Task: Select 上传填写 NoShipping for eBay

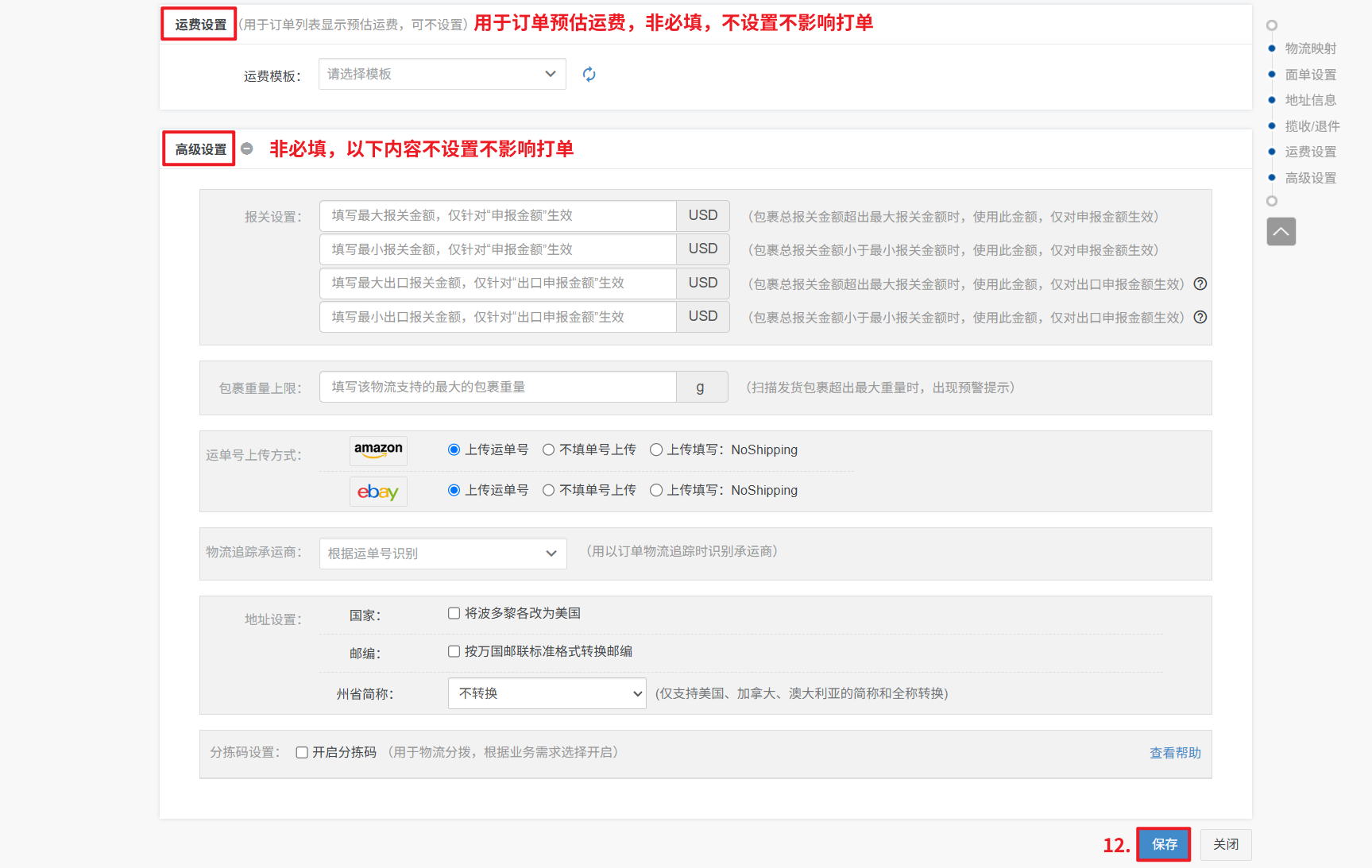Action: coord(656,491)
